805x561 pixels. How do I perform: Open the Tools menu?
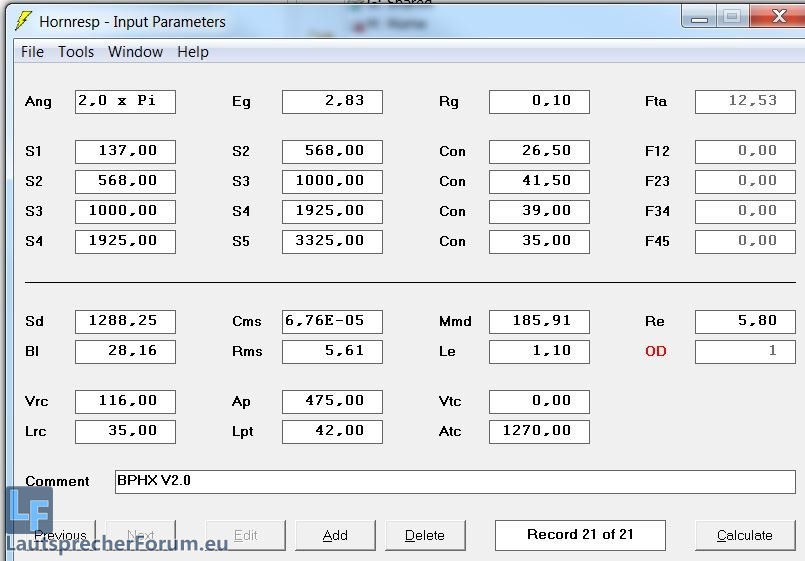[76, 52]
